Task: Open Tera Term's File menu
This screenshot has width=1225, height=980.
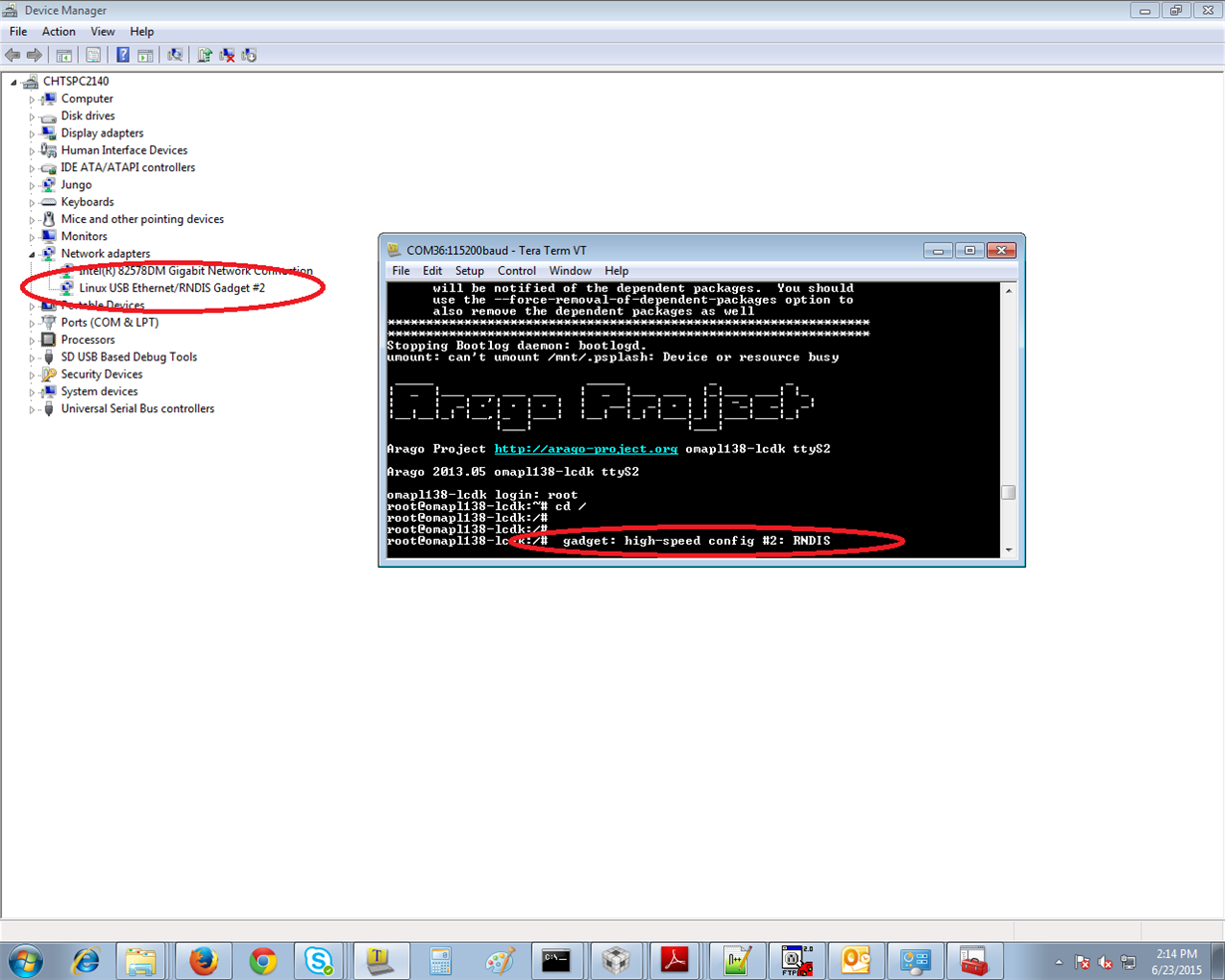Action: (x=401, y=271)
